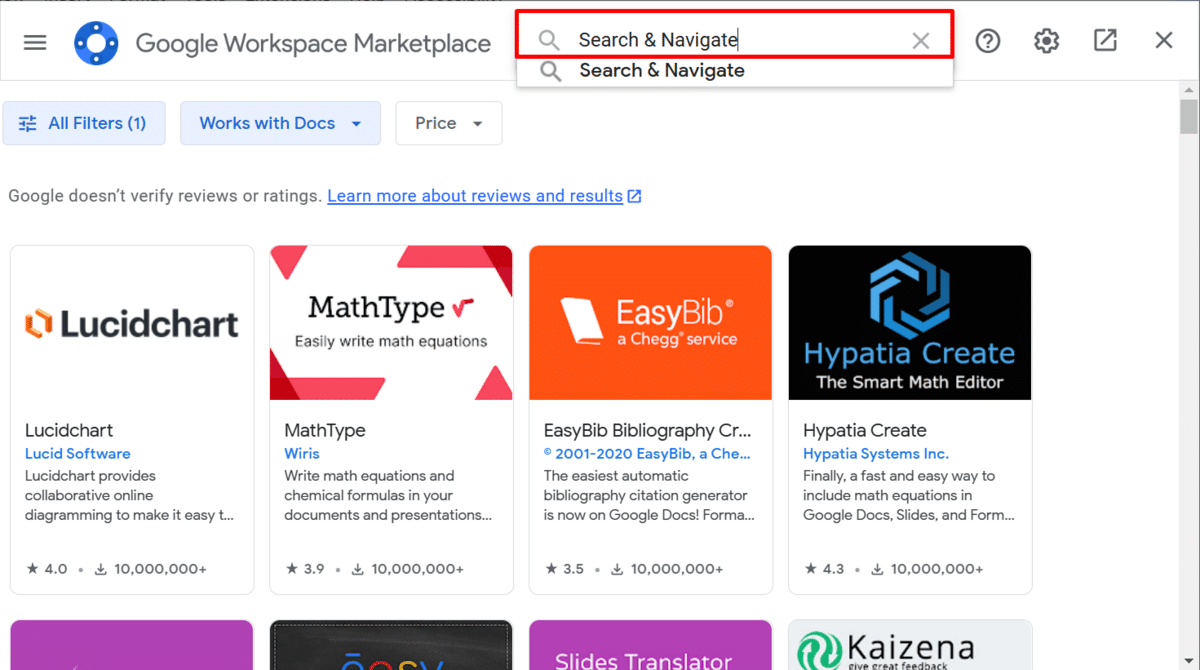Viewport: 1200px width, 670px height.
Task: Open the settings gear icon
Action: [x=1046, y=41]
